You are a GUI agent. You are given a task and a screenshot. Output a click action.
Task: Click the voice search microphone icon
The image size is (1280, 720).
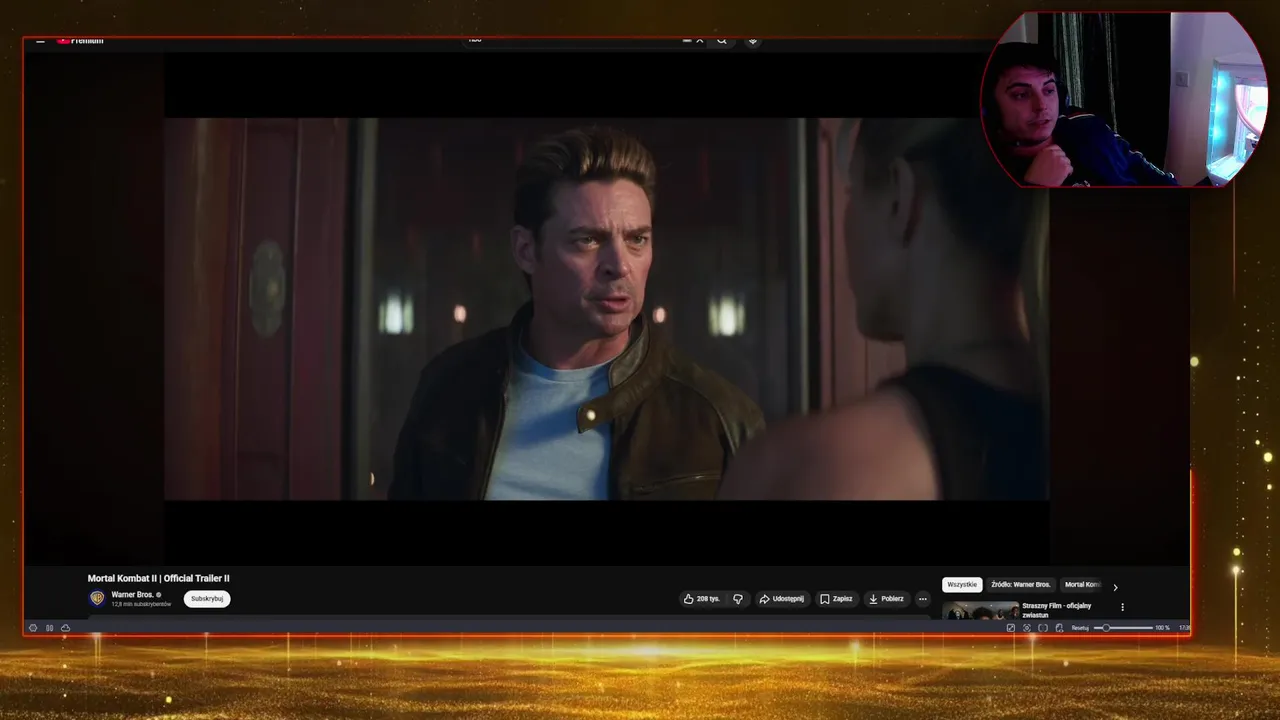click(753, 41)
